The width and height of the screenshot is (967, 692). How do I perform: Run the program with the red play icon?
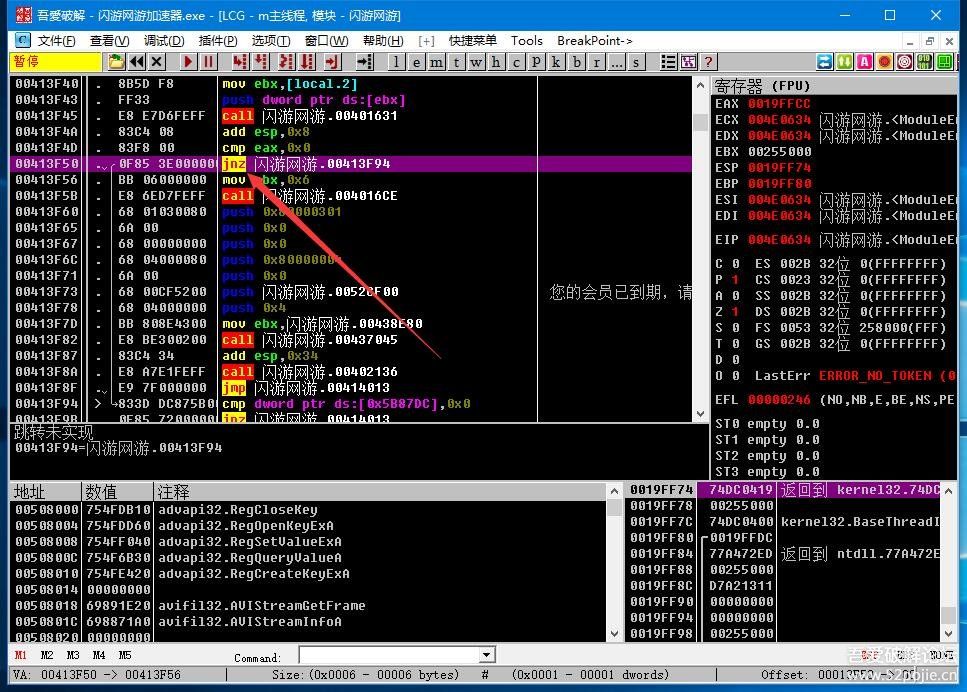[x=188, y=62]
